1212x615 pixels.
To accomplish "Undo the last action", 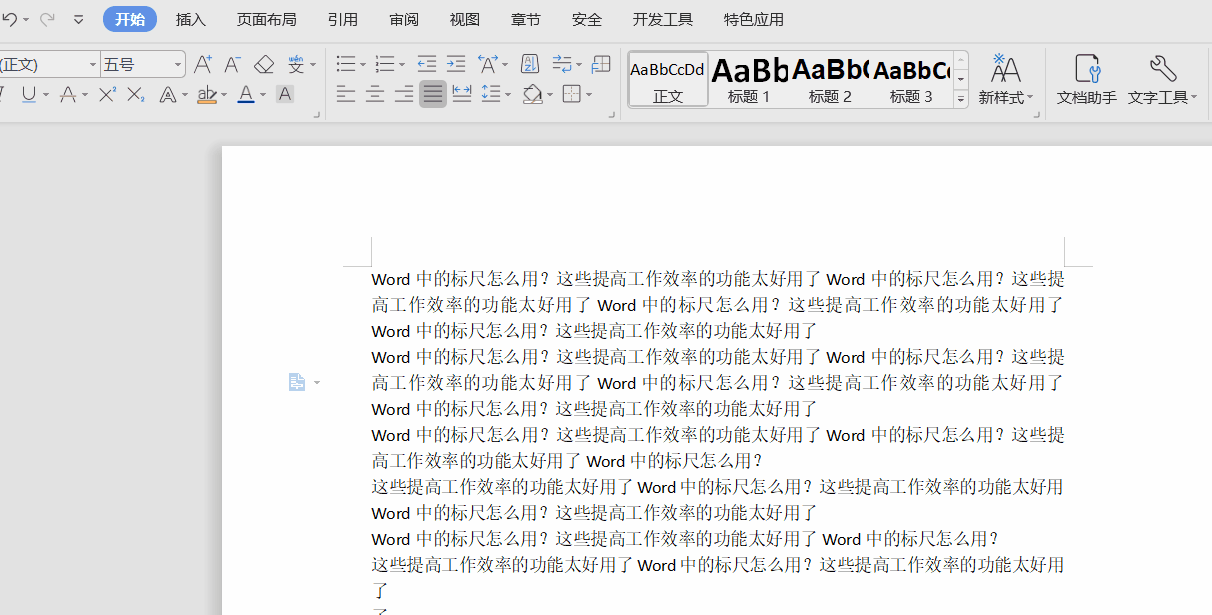I will (9, 19).
